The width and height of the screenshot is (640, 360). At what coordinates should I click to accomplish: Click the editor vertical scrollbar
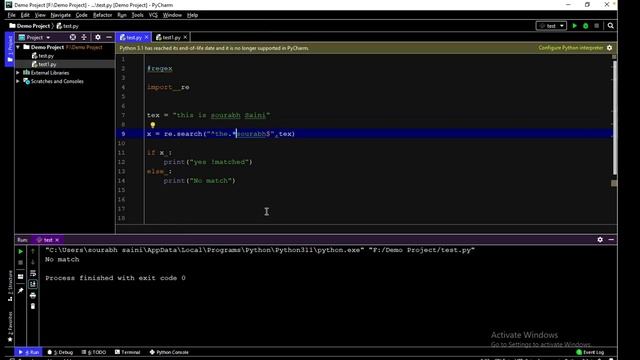point(614,118)
